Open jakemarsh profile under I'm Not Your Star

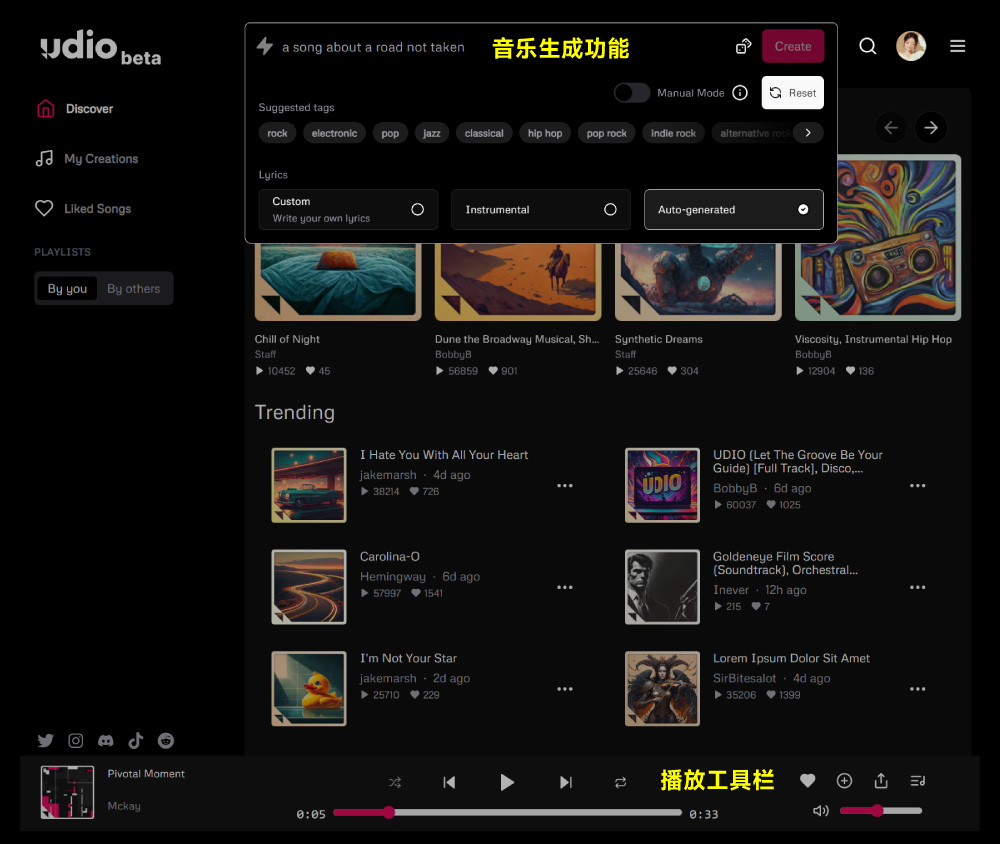(x=388, y=678)
